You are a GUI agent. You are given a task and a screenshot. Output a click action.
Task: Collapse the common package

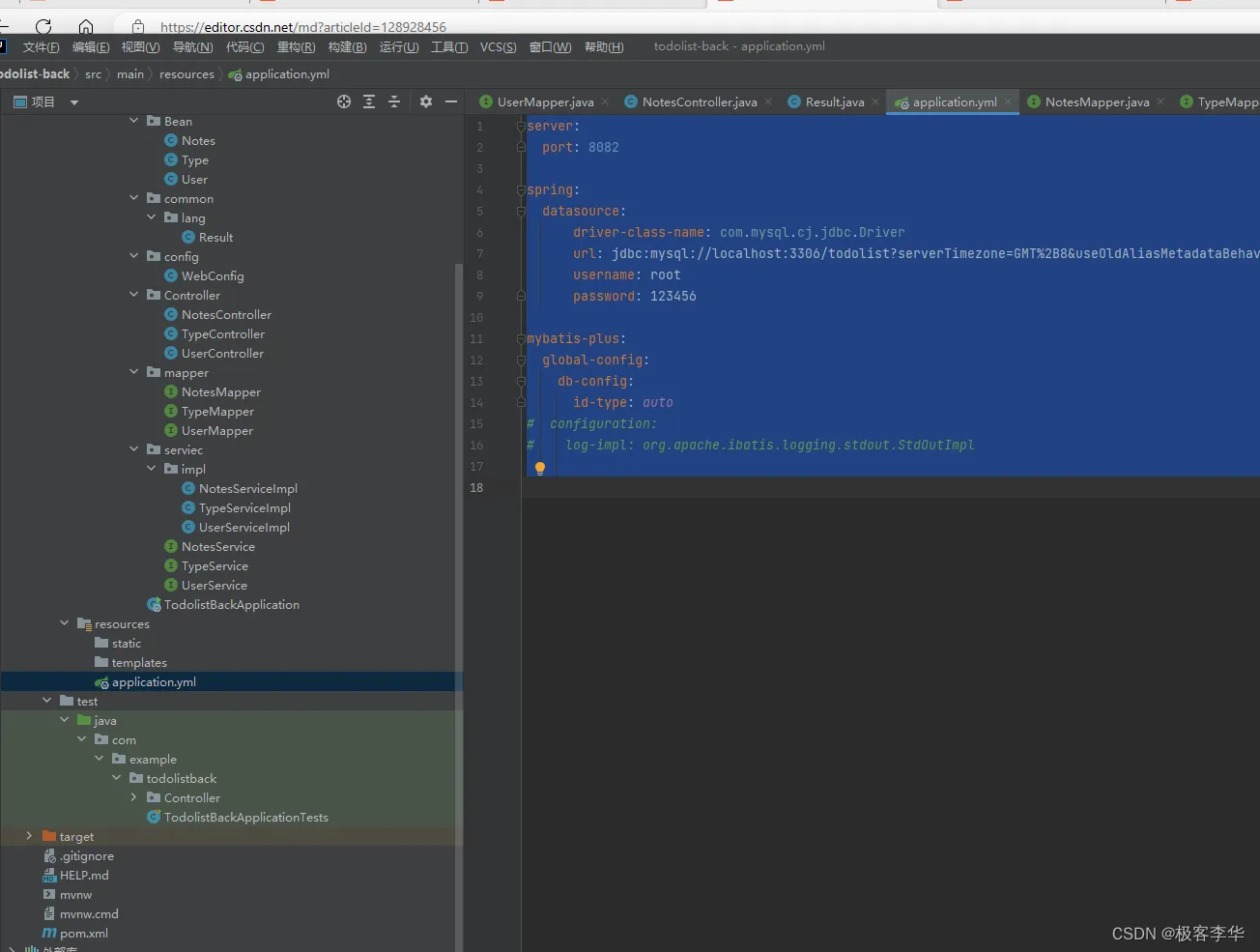(x=134, y=198)
